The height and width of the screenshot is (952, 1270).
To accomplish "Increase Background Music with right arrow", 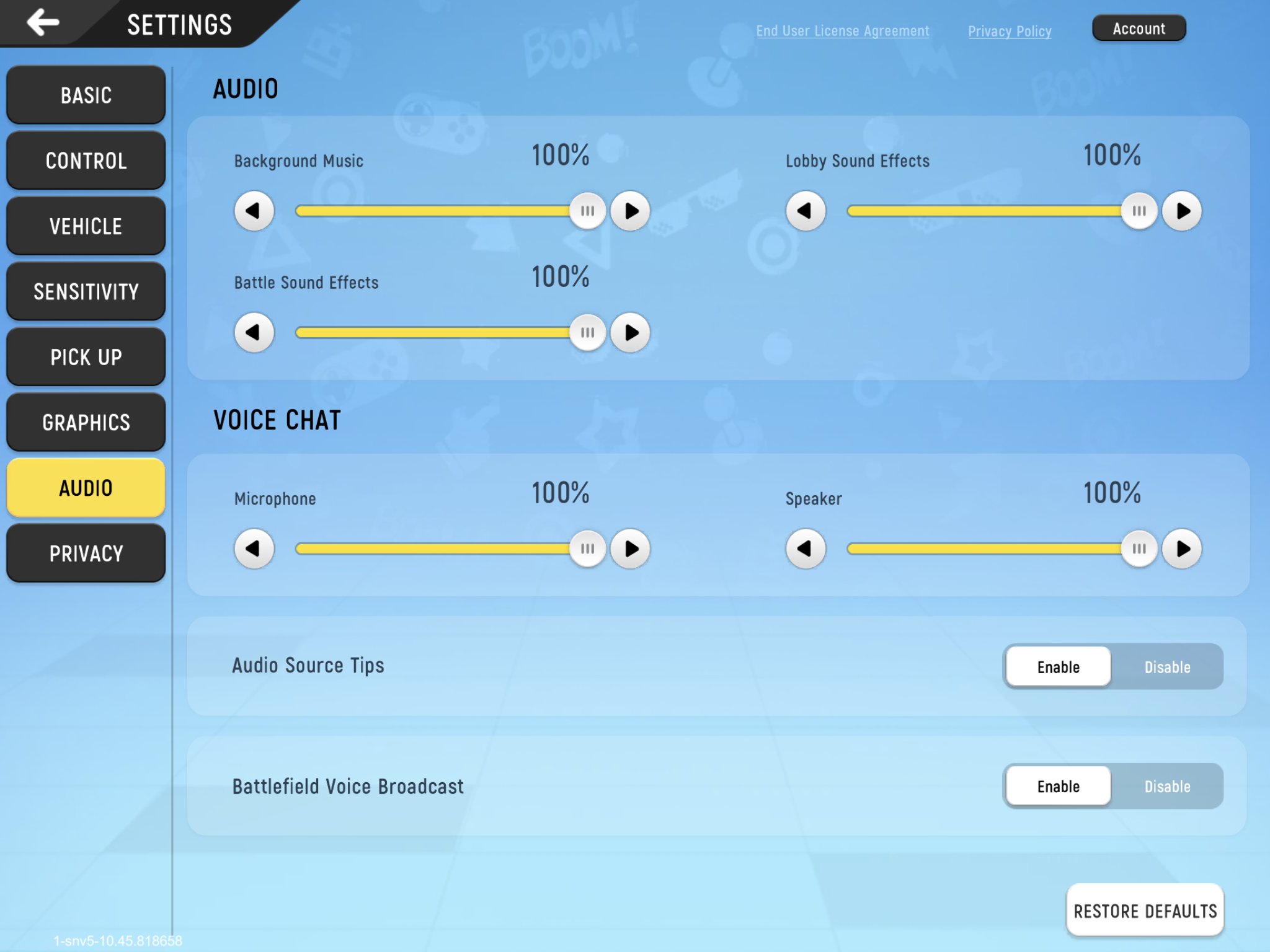I will (630, 211).
